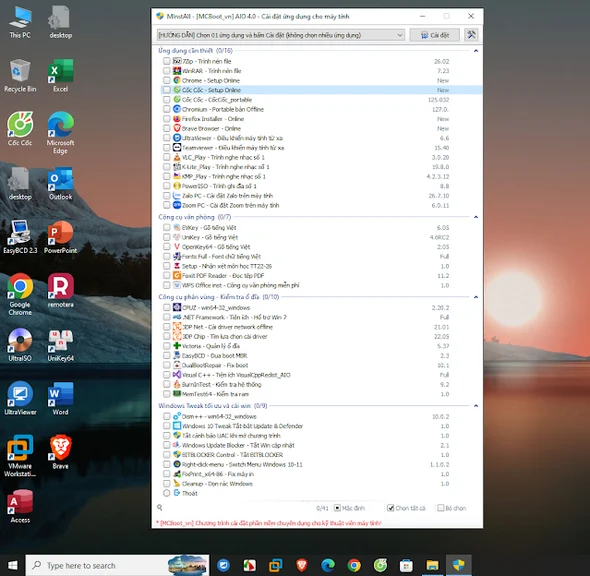Open the Recycle Bin on desktop
The height and width of the screenshot is (576, 590).
[x=20, y=75]
